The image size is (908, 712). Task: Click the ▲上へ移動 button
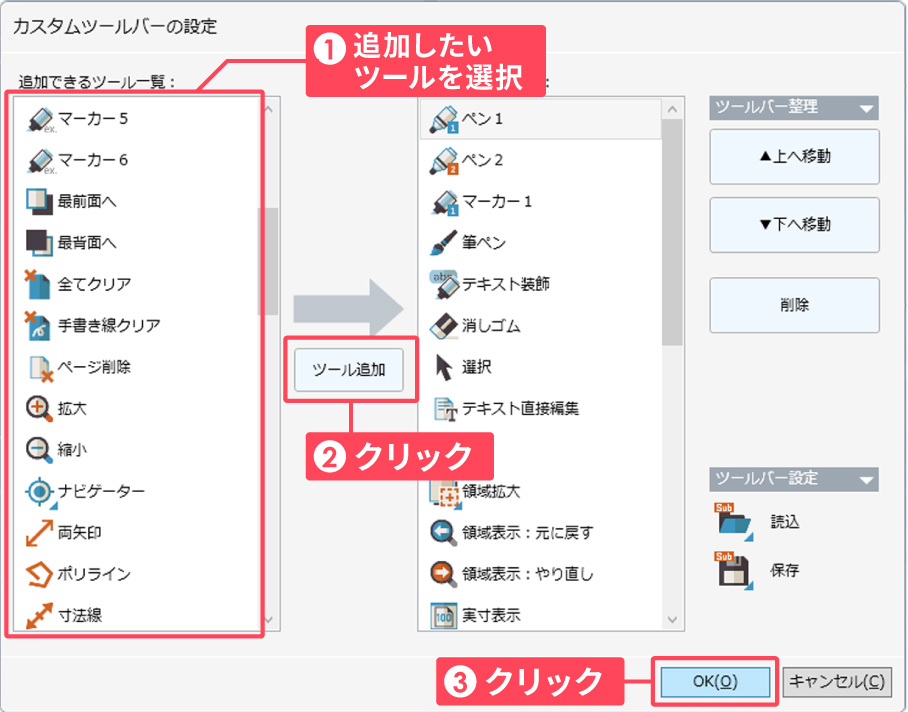pos(794,156)
